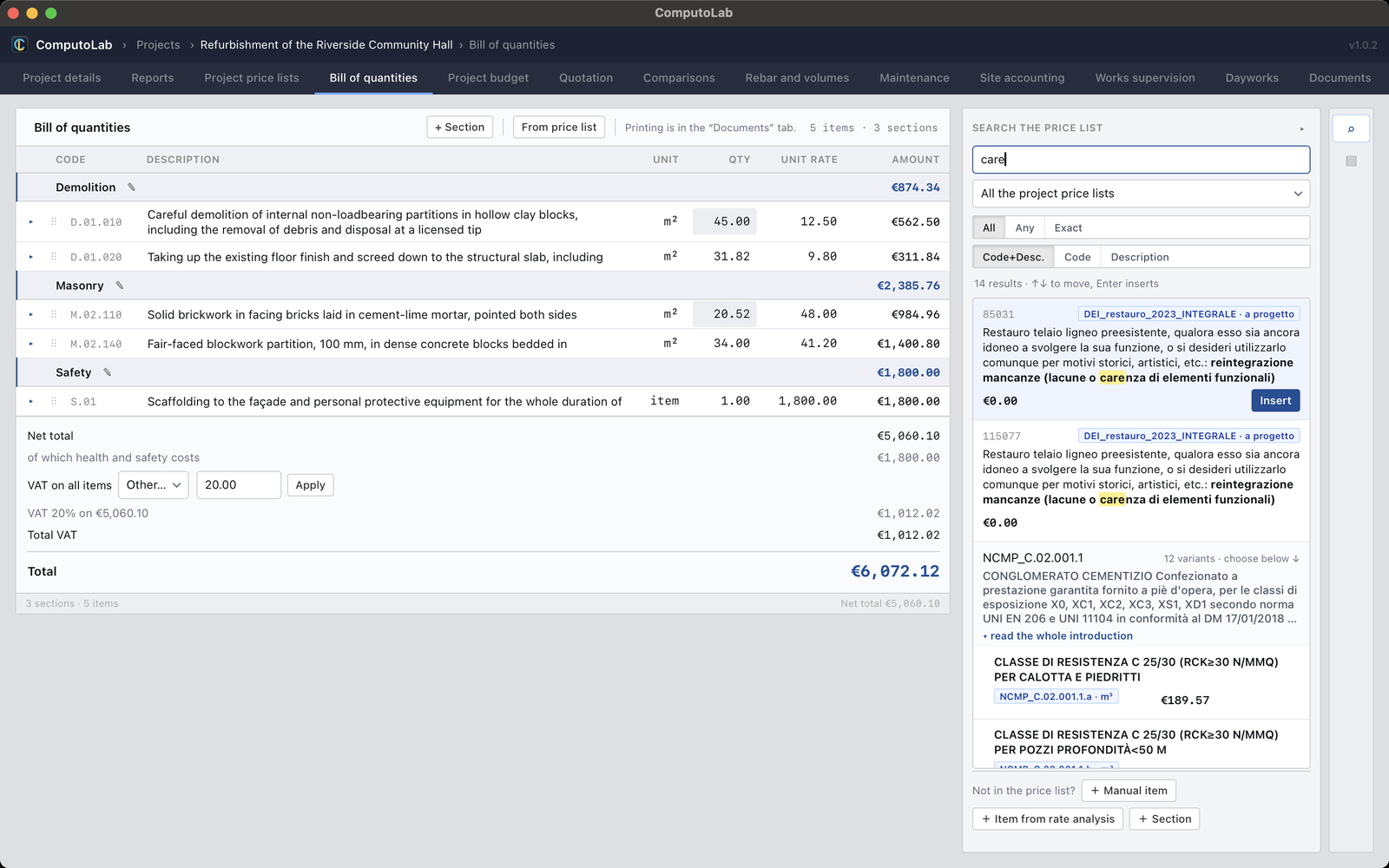Open the search panel magnifier icon
Viewport: 1389px width, 868px height.
coord(1351,128)
